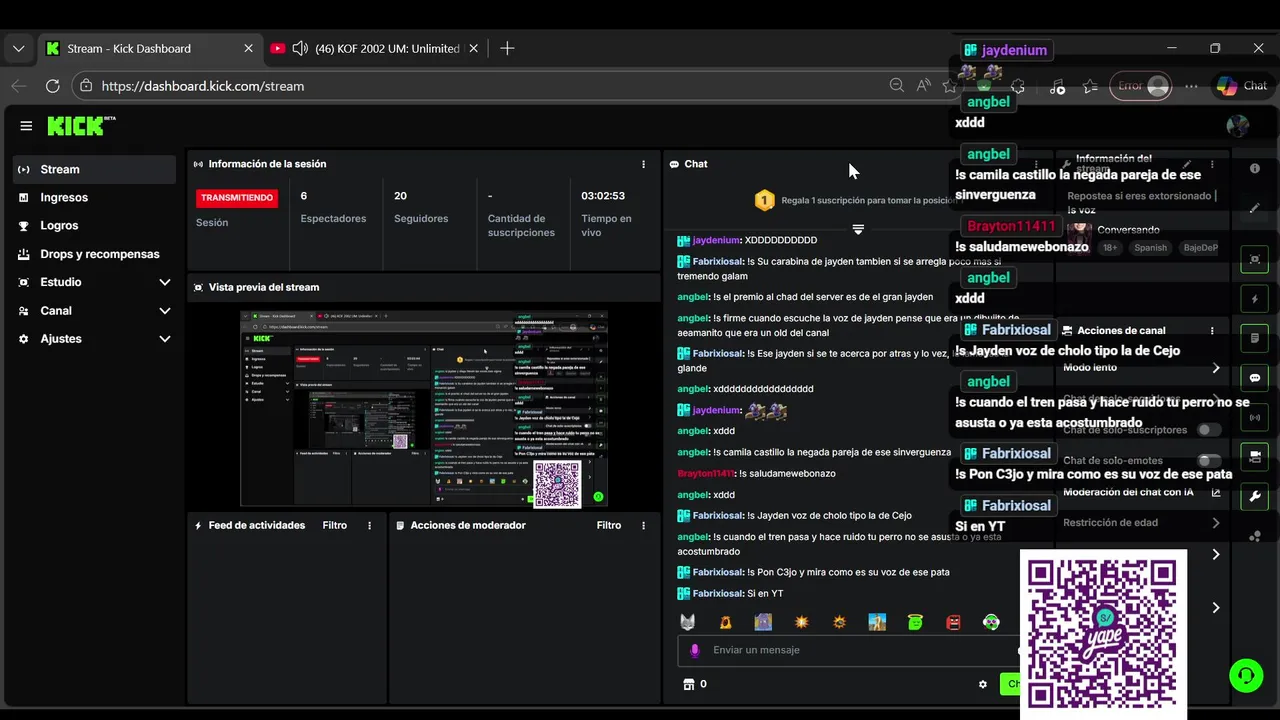Toggle Chat de solo-emotes switch
Screen dimensions: 1280x720
coord(1209,460)
